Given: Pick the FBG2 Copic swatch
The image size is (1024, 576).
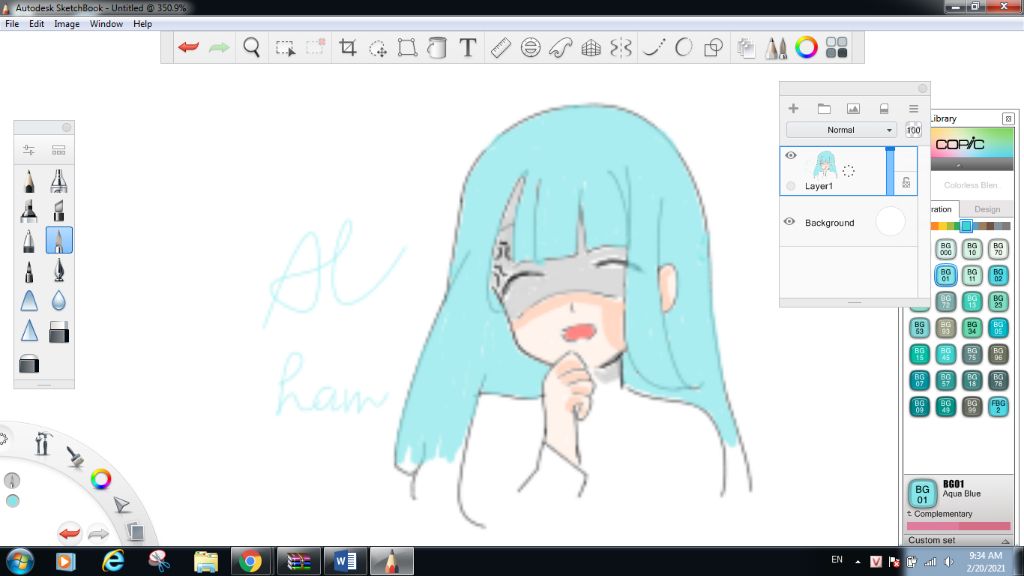Looking at the screenshot, I should pyautogui.click(x=998, y=406).
